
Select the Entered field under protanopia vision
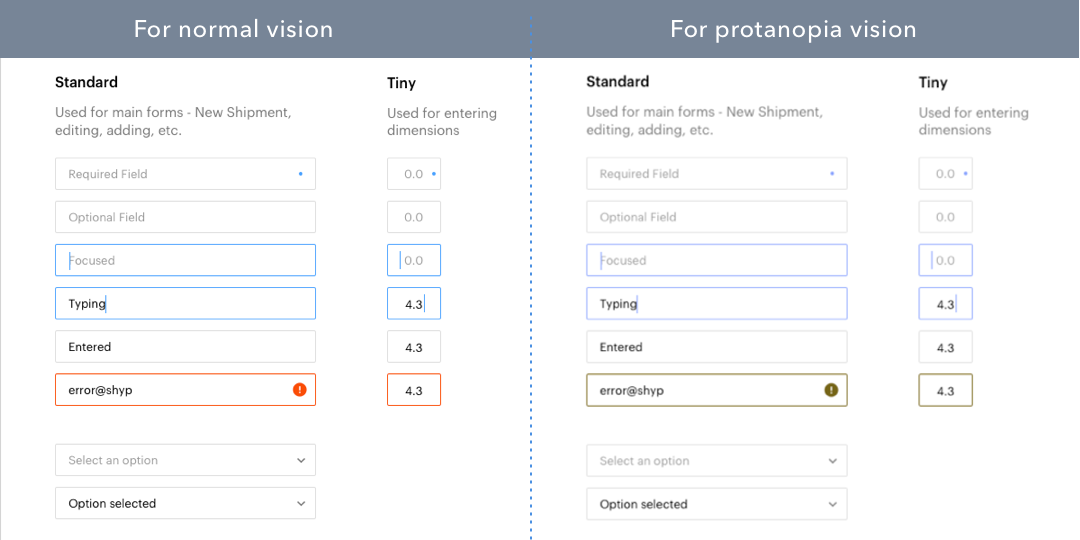(x=716, y=347)
